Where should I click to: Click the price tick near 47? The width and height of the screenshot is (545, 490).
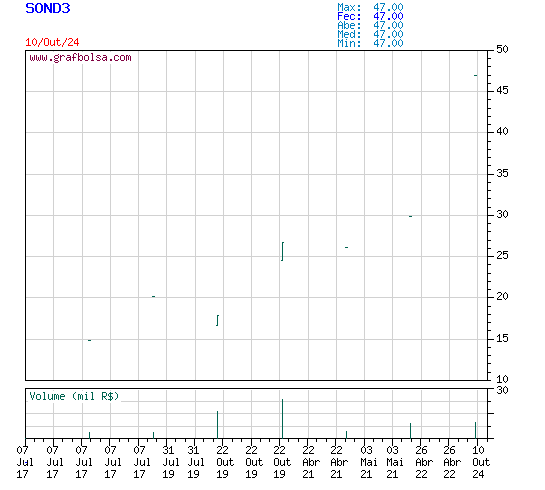pos(475,75)
